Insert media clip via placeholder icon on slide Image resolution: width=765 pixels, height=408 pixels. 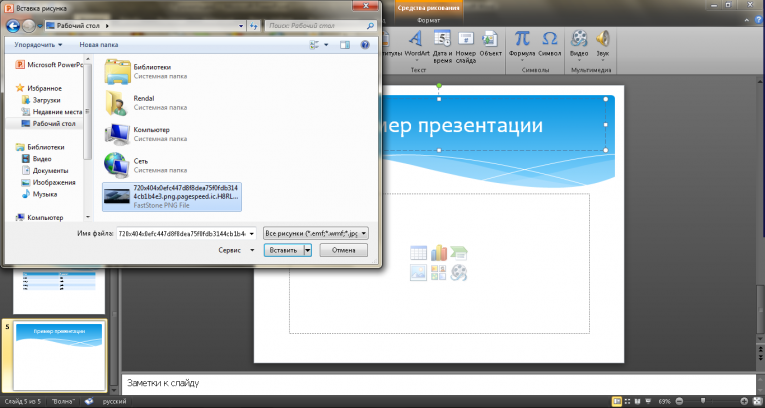click(459, 272)
